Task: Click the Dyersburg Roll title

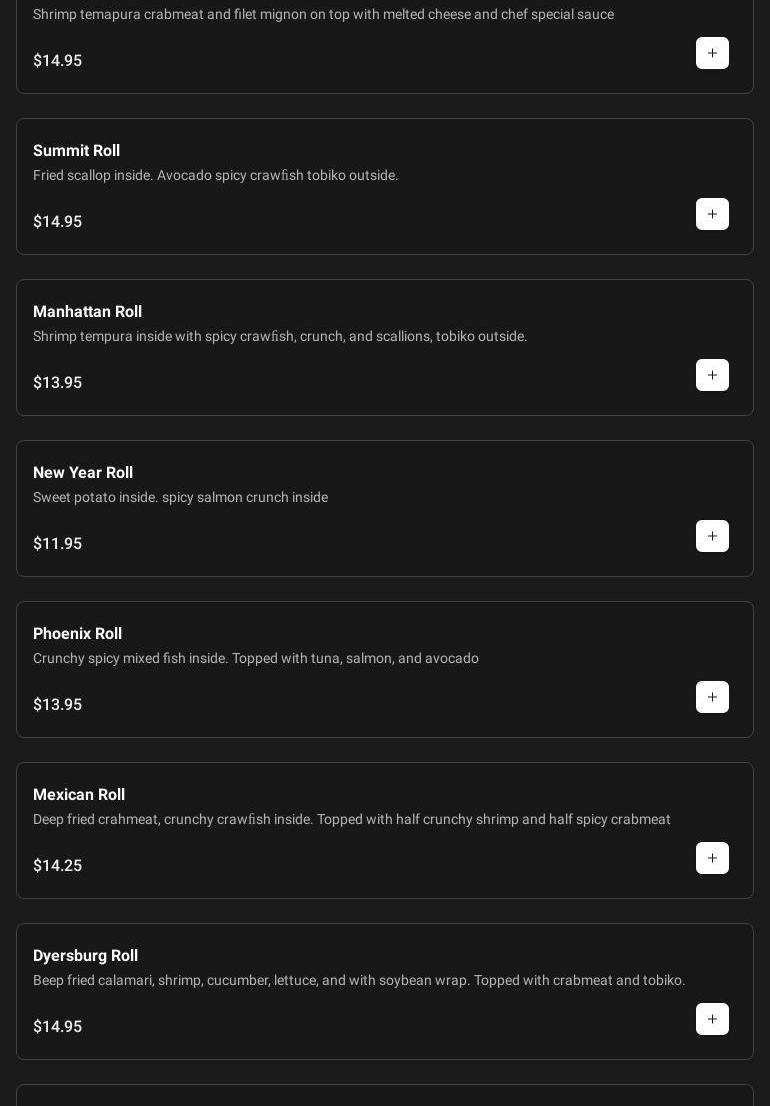Action: 85,956
